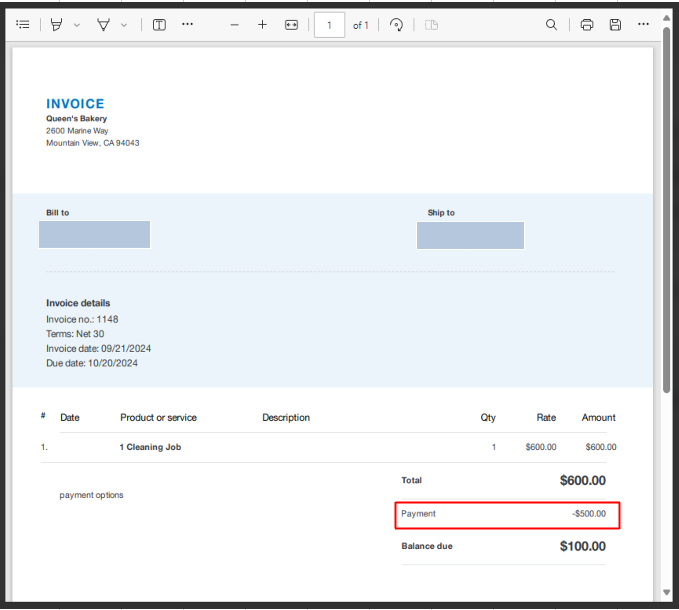Click the payment options text
Viewport: 679px width, 610px height.
pos(91,495)
